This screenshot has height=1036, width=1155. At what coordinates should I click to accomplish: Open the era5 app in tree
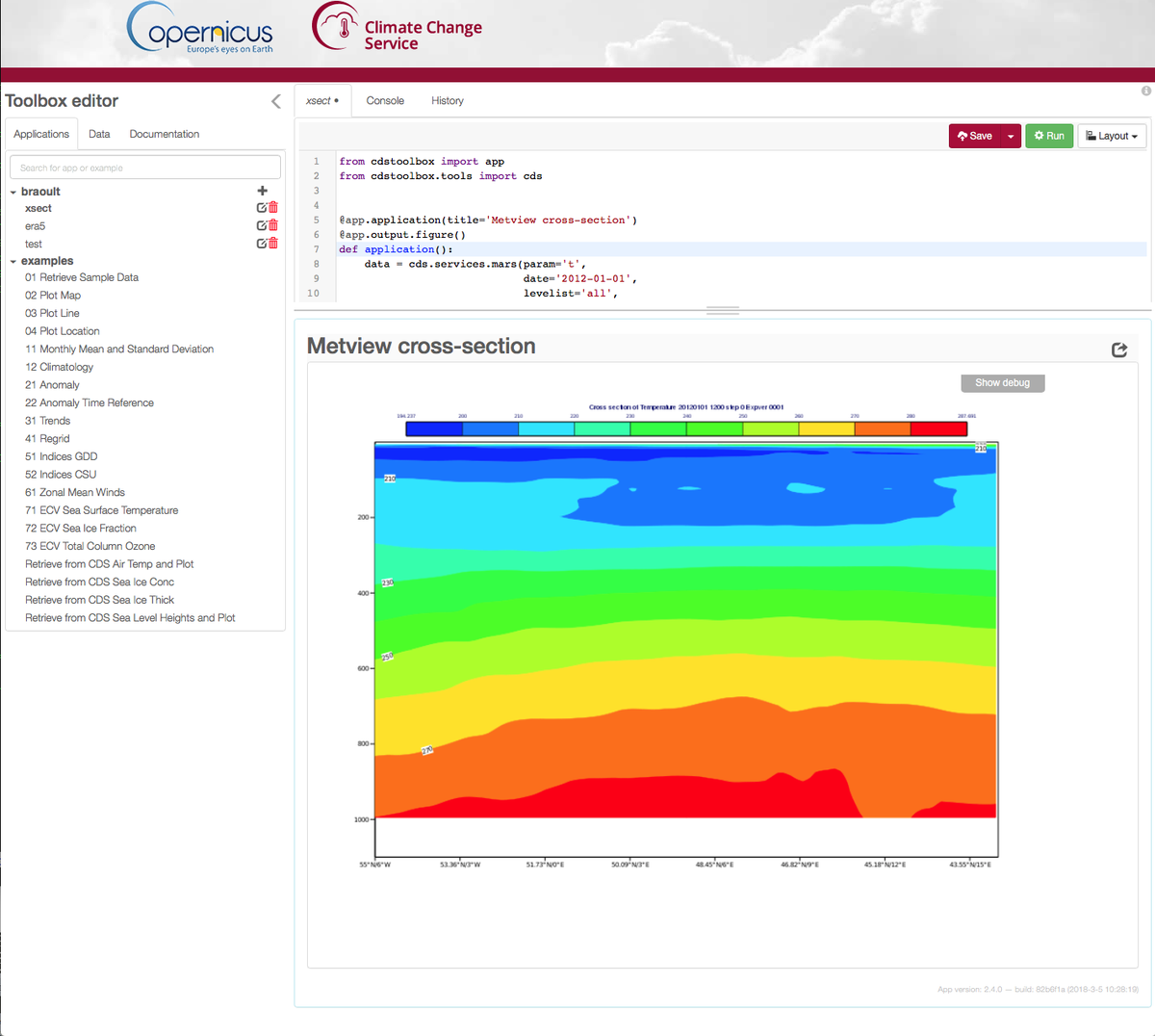click(36, 226)
